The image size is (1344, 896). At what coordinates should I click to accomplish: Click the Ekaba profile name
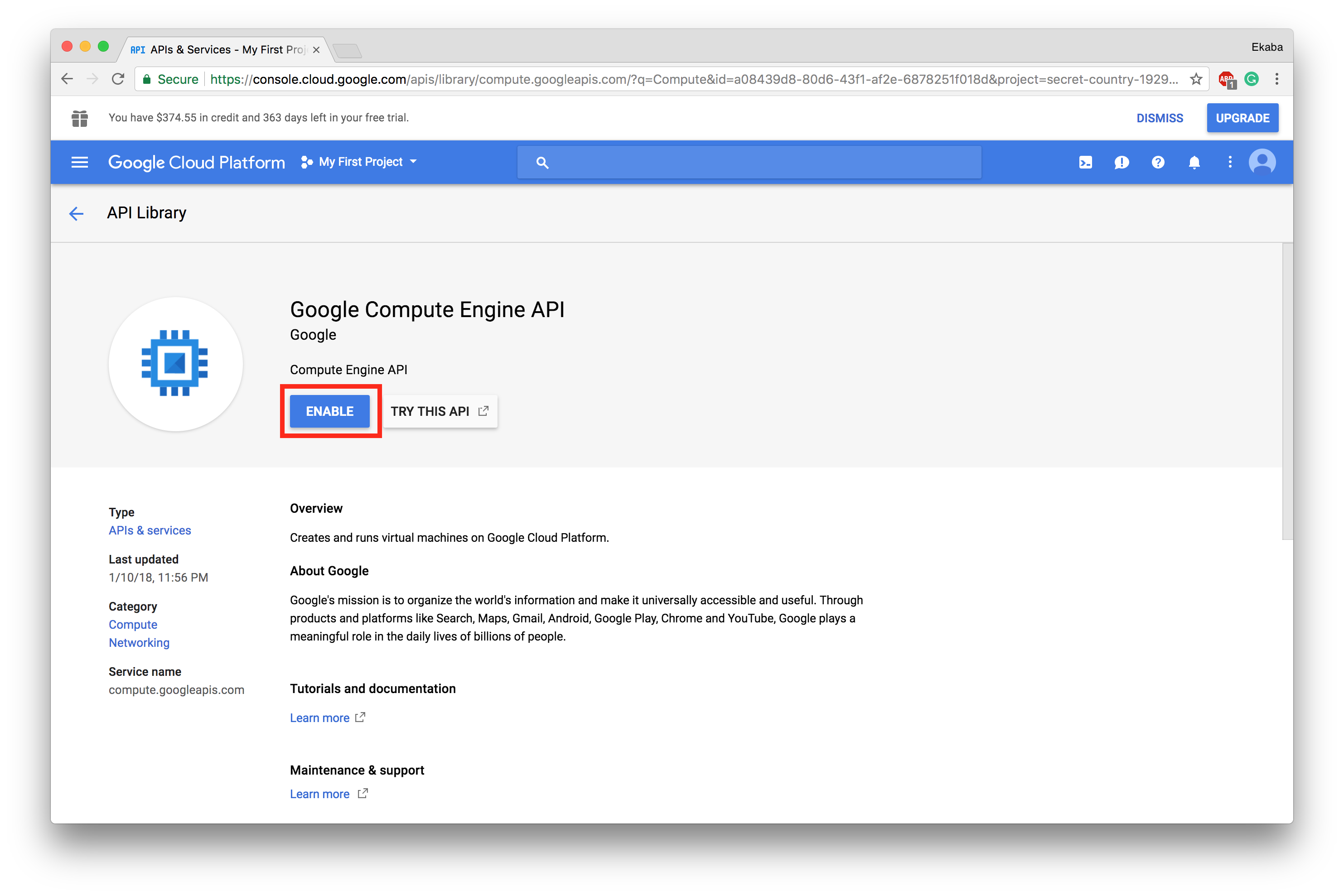(x=1266, y=47)
